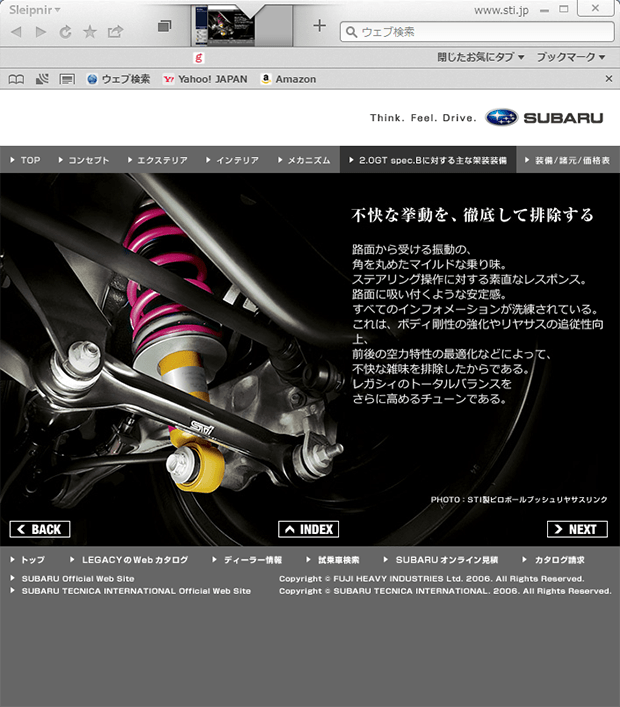Go forward with the browser forward arrow
Image resolution: width=620 pixels, height=707 pixels.
41,32
